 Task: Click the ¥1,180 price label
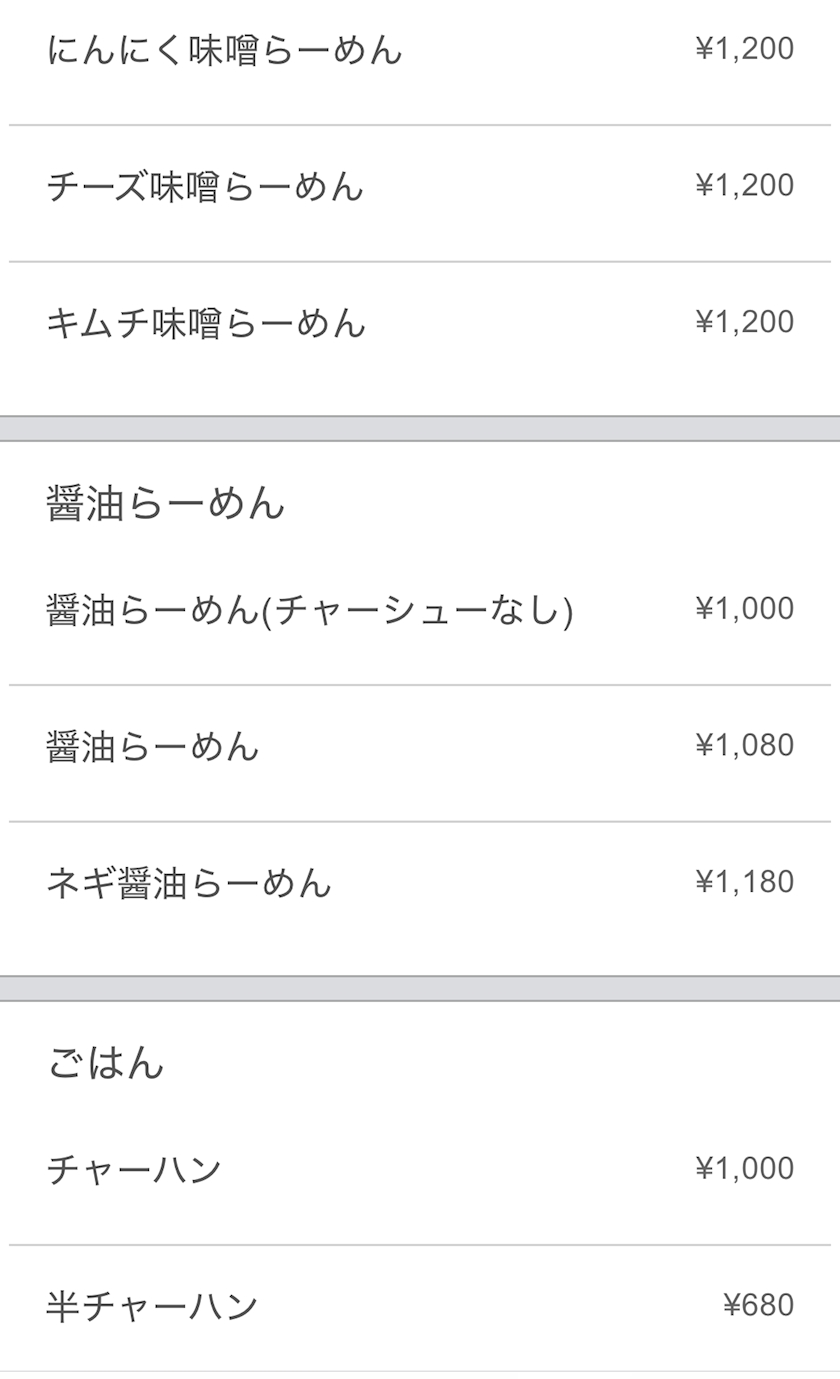(x=744, y=882)
